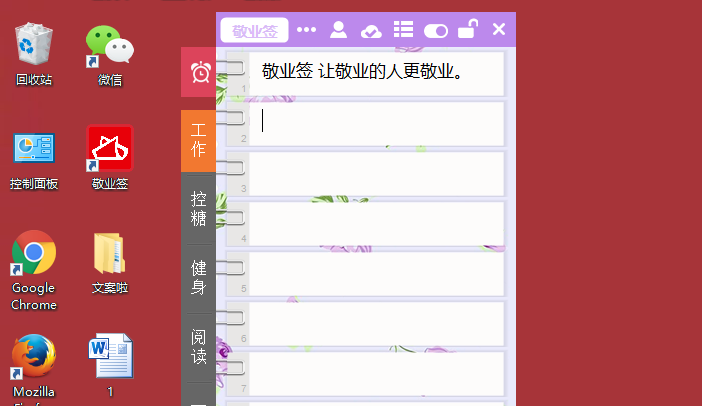The width and height of the screenshot is (702, 406).
Task: Select the Mozilla Firefox desktop shortcut
Action: click(34, 369)
